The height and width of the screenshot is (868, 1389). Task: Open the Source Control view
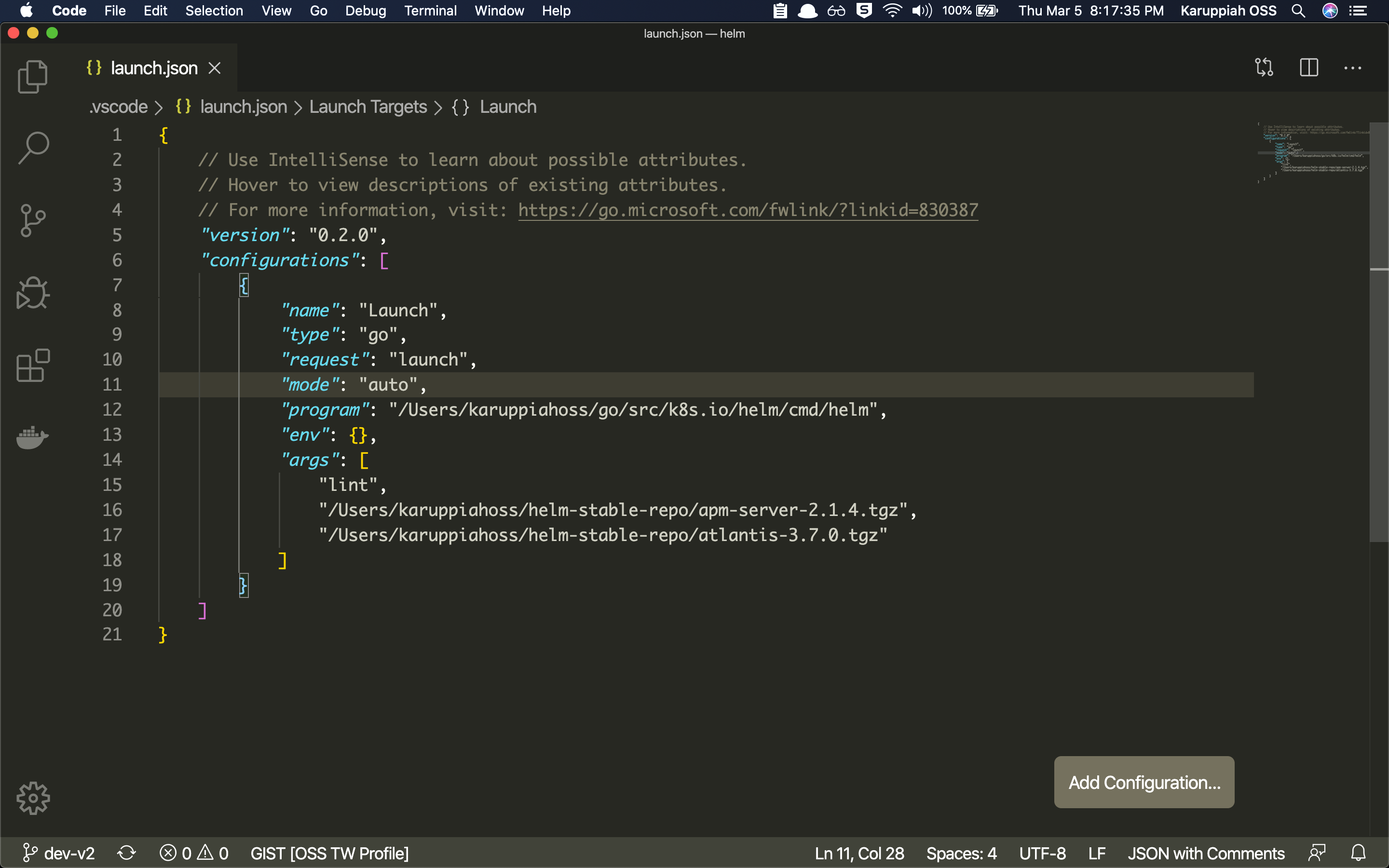click(33, 220)
